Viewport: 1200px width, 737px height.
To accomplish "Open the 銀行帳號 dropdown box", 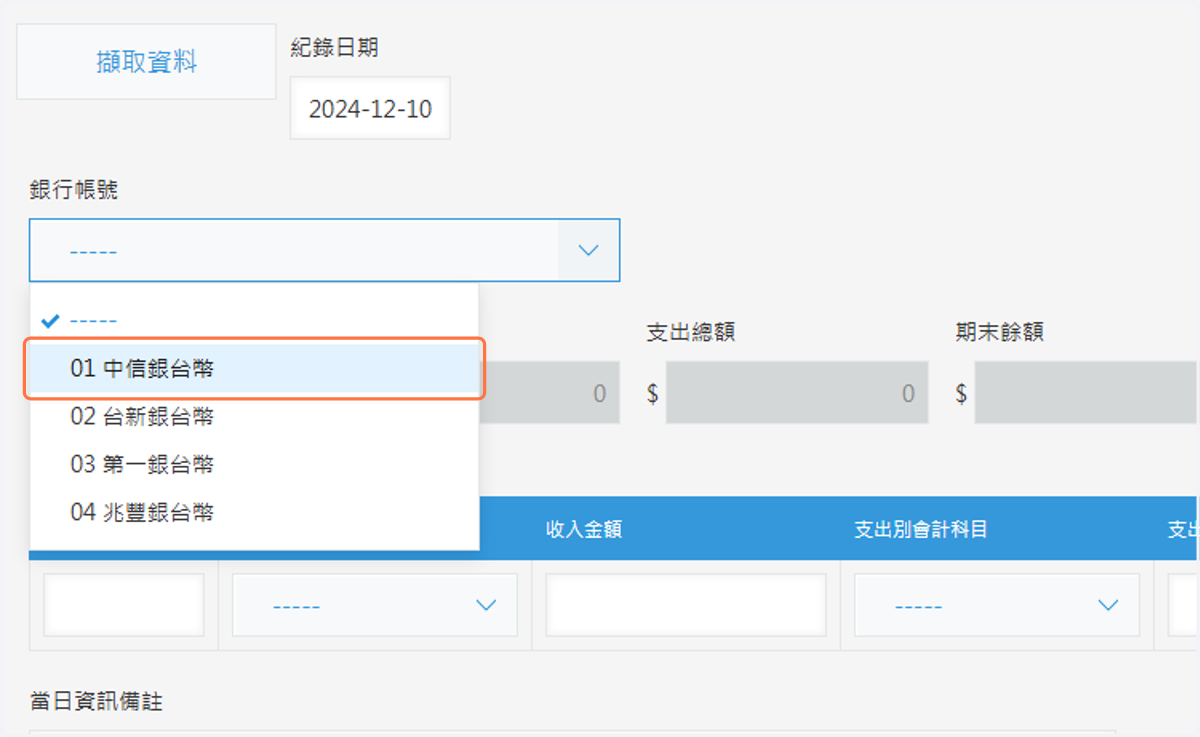I will tap(324, 250).
